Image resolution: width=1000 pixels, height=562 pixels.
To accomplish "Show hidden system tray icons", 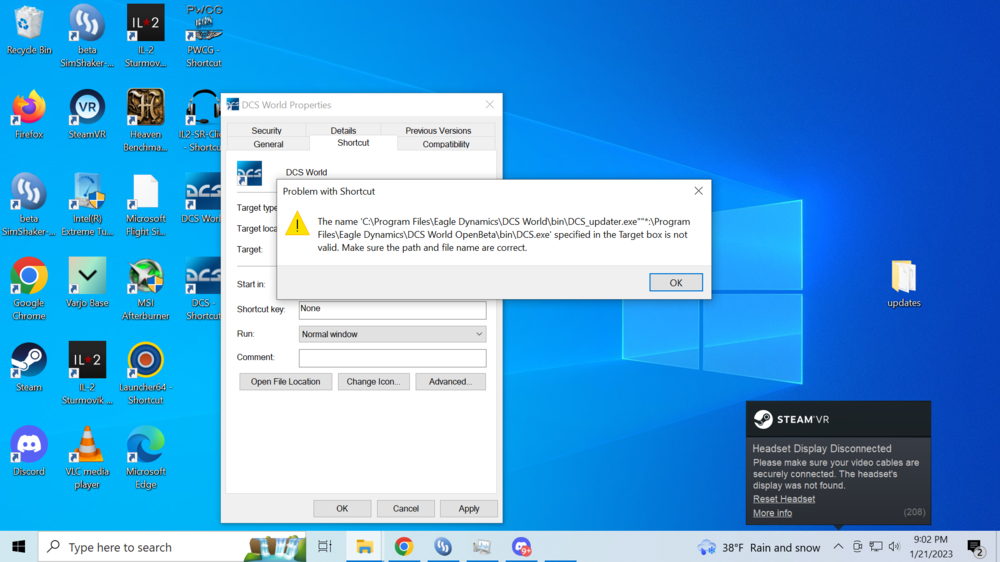I will [x=838, y=547].
